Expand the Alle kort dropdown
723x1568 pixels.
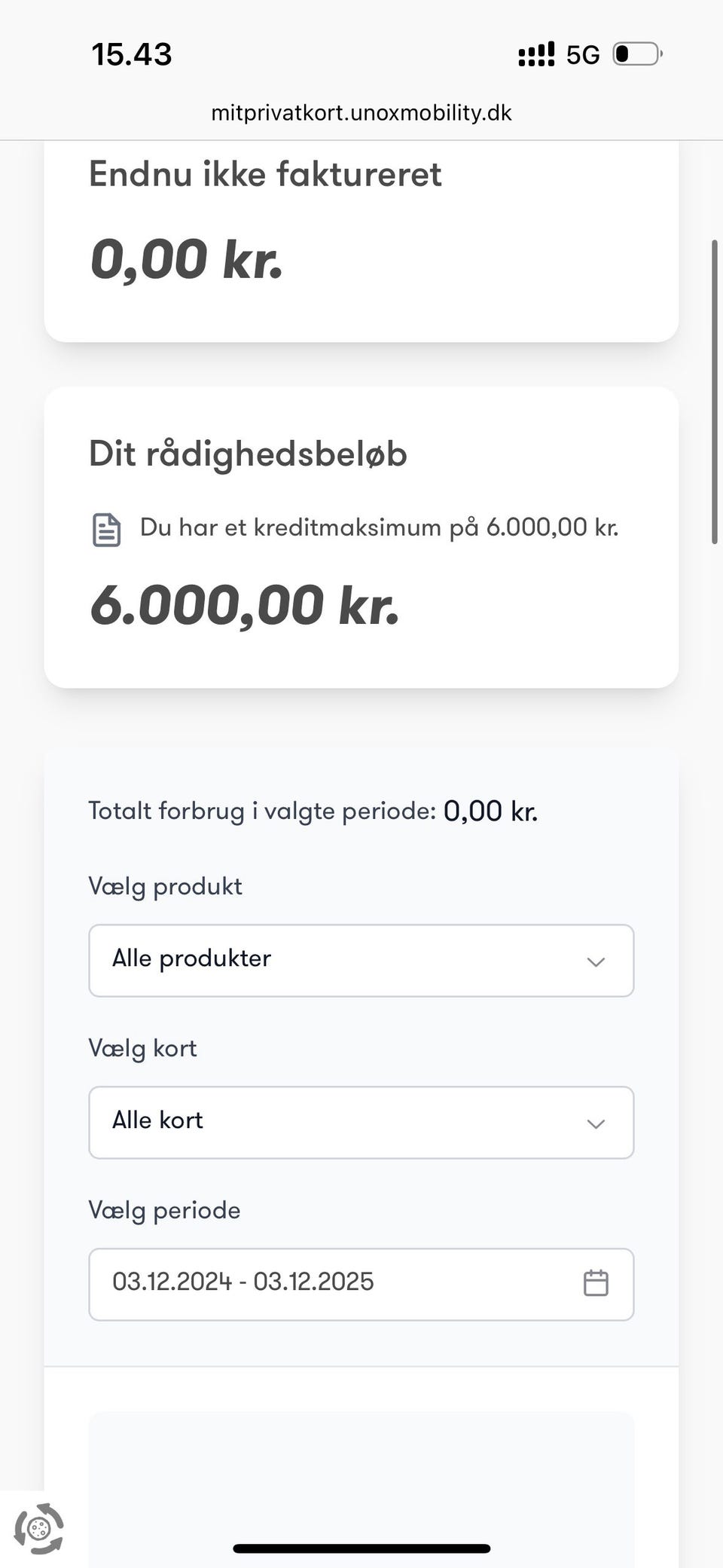pos(361,1123)
